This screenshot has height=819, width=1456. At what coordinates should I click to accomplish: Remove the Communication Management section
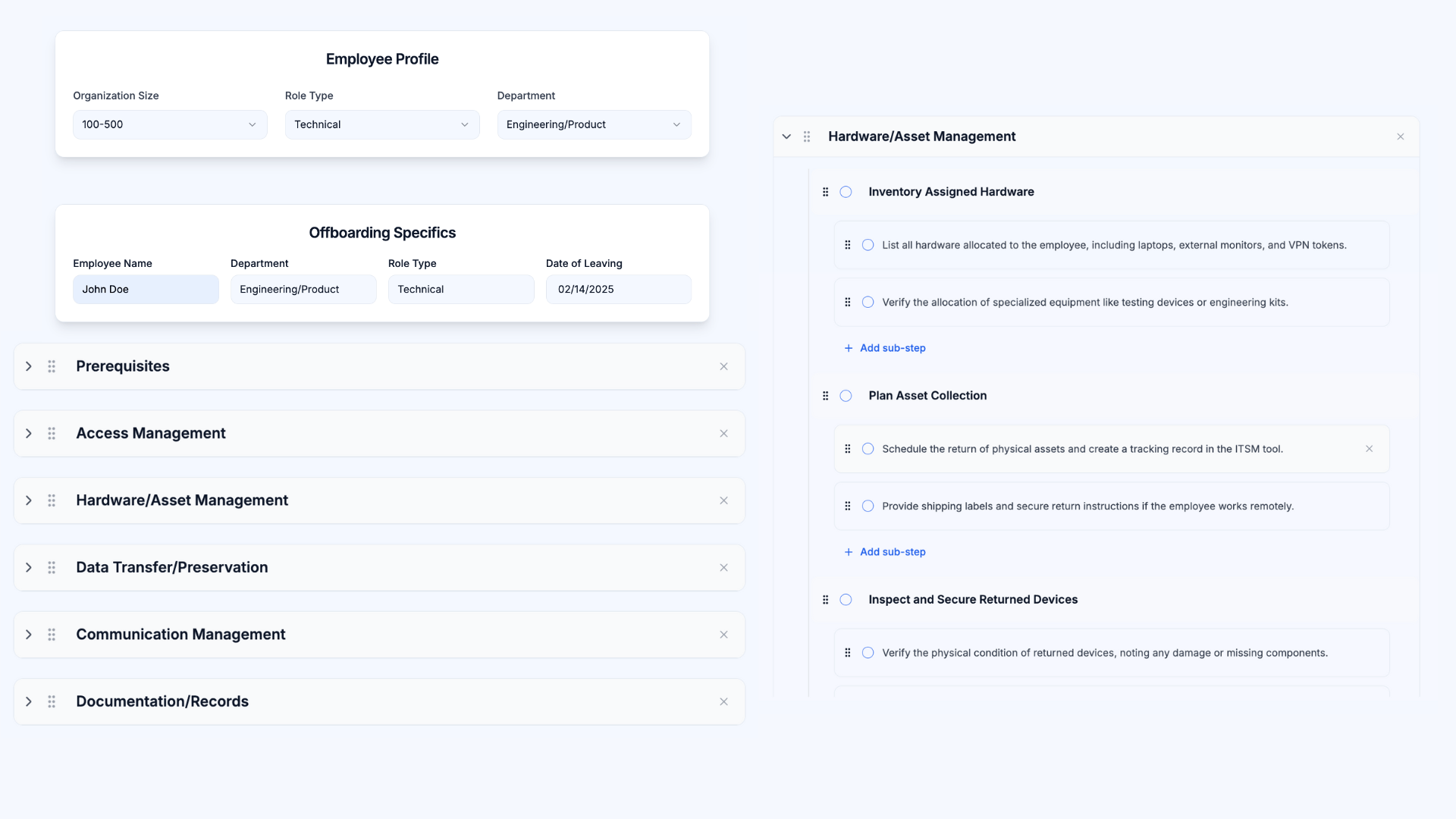pyautogui.click(x=724, y=635)
